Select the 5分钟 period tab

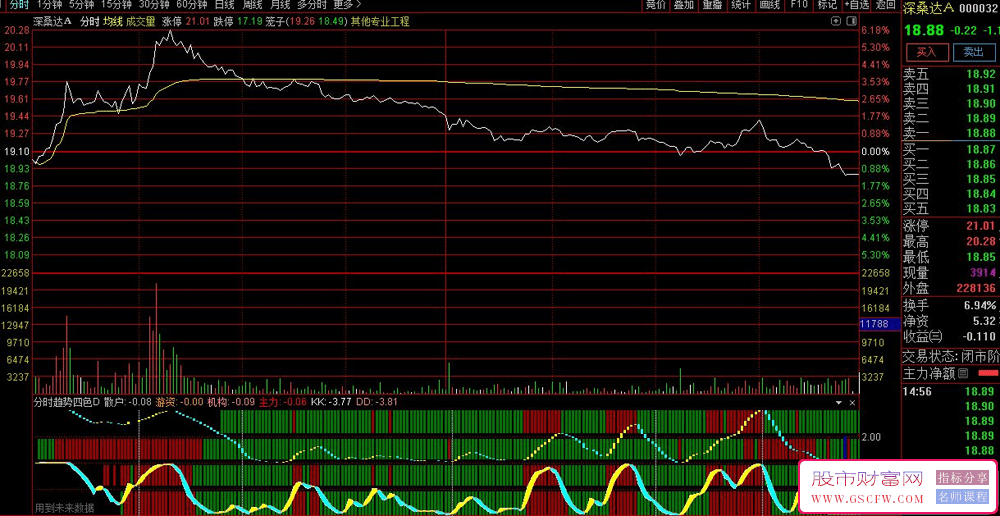click(x=80, y=4)
